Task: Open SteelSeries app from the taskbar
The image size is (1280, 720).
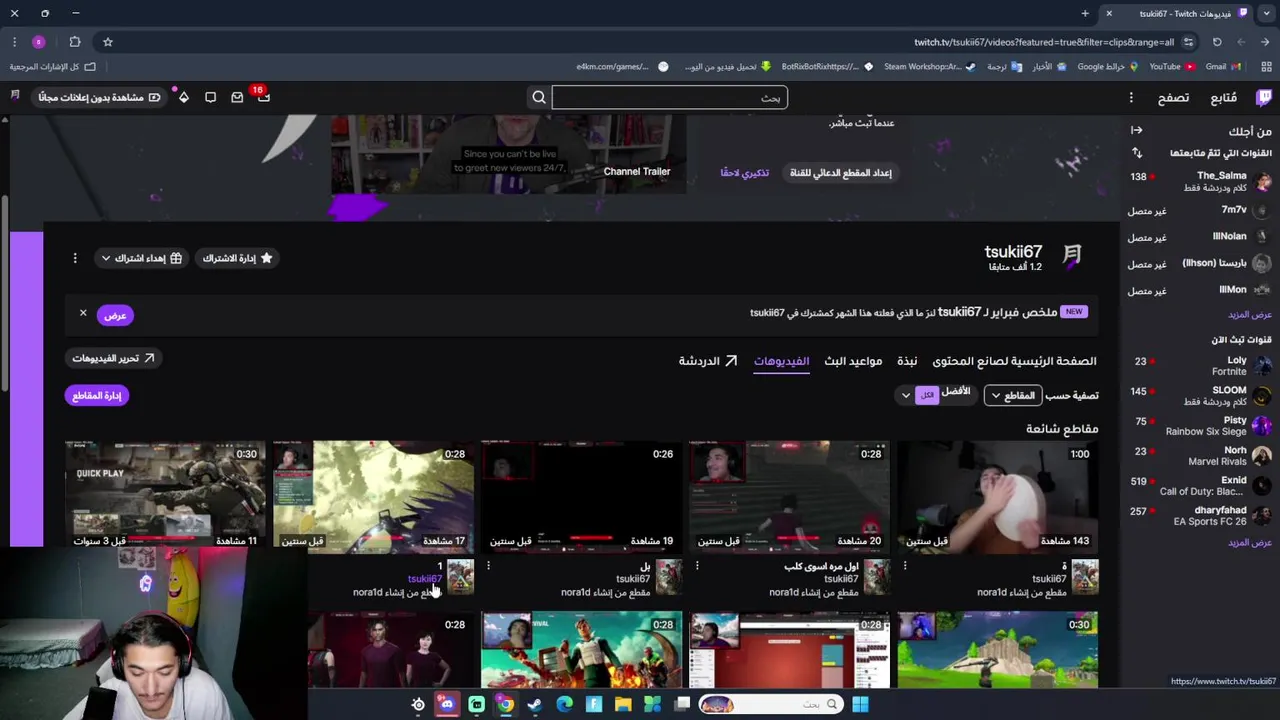Action: coord(418,704)
